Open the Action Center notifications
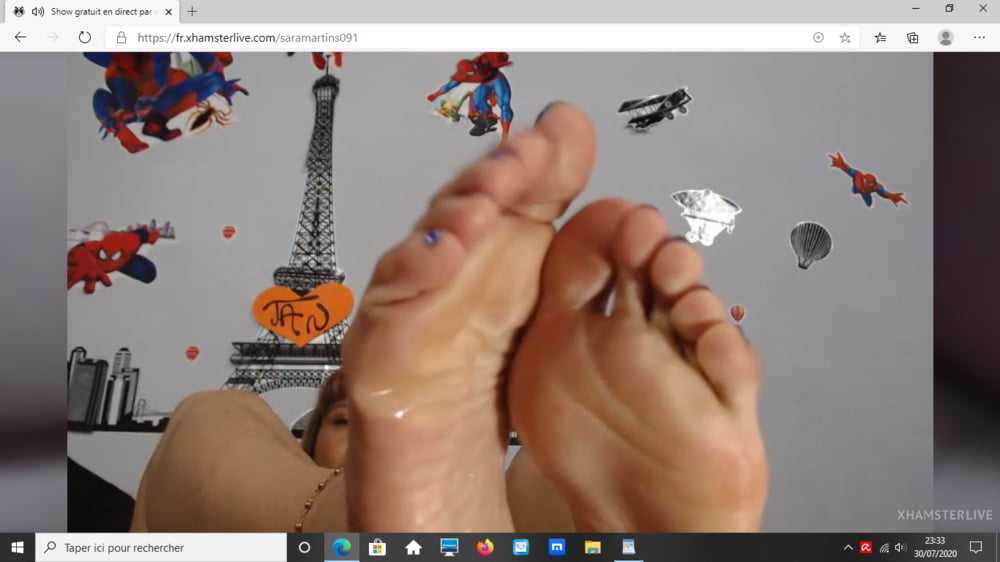Screen dimensions: 1000x562 pos(976,547)
